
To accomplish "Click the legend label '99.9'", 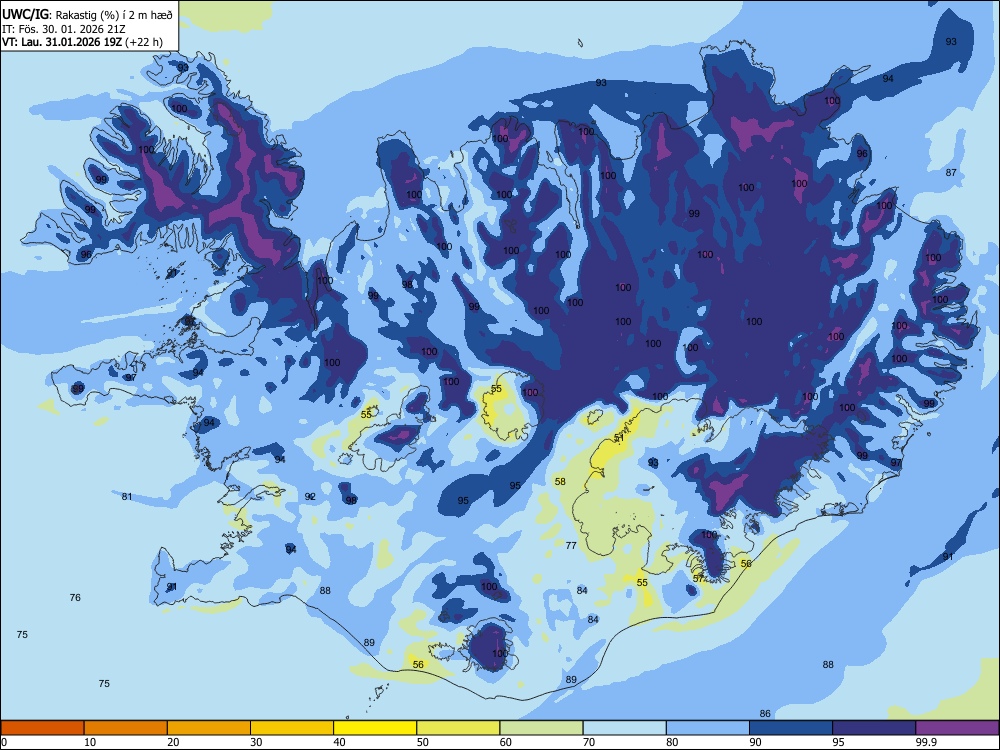I will (925, 742).
